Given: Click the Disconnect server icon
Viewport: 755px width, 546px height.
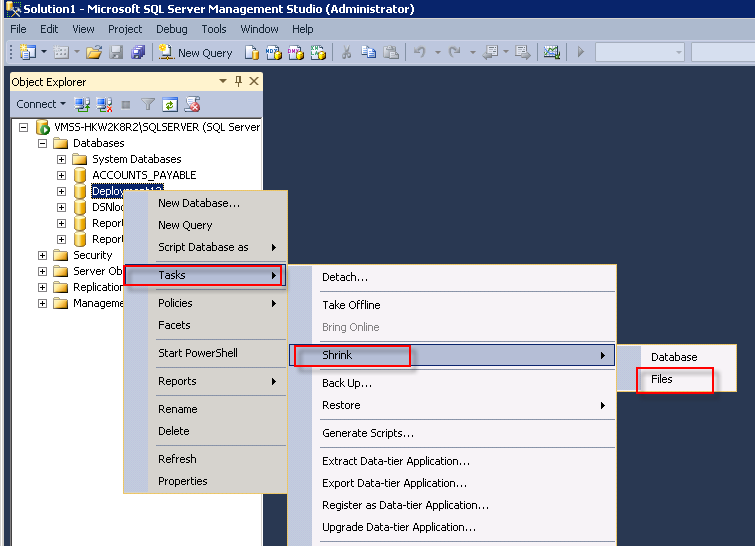Looking at the screenshot, I should coord(104,104).
